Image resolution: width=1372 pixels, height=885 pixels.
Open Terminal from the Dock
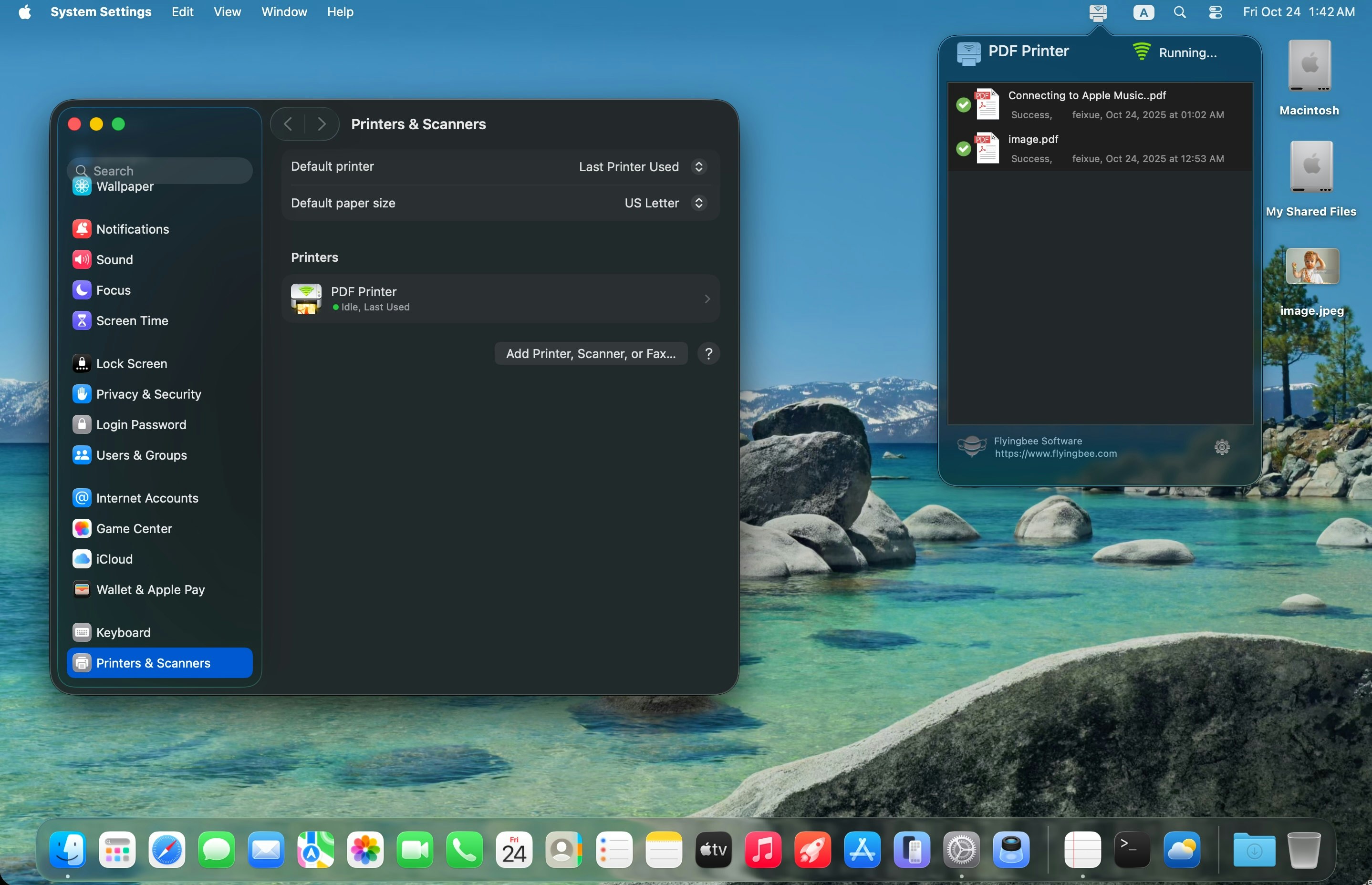pyautogui.click(x=1132, y=849)
